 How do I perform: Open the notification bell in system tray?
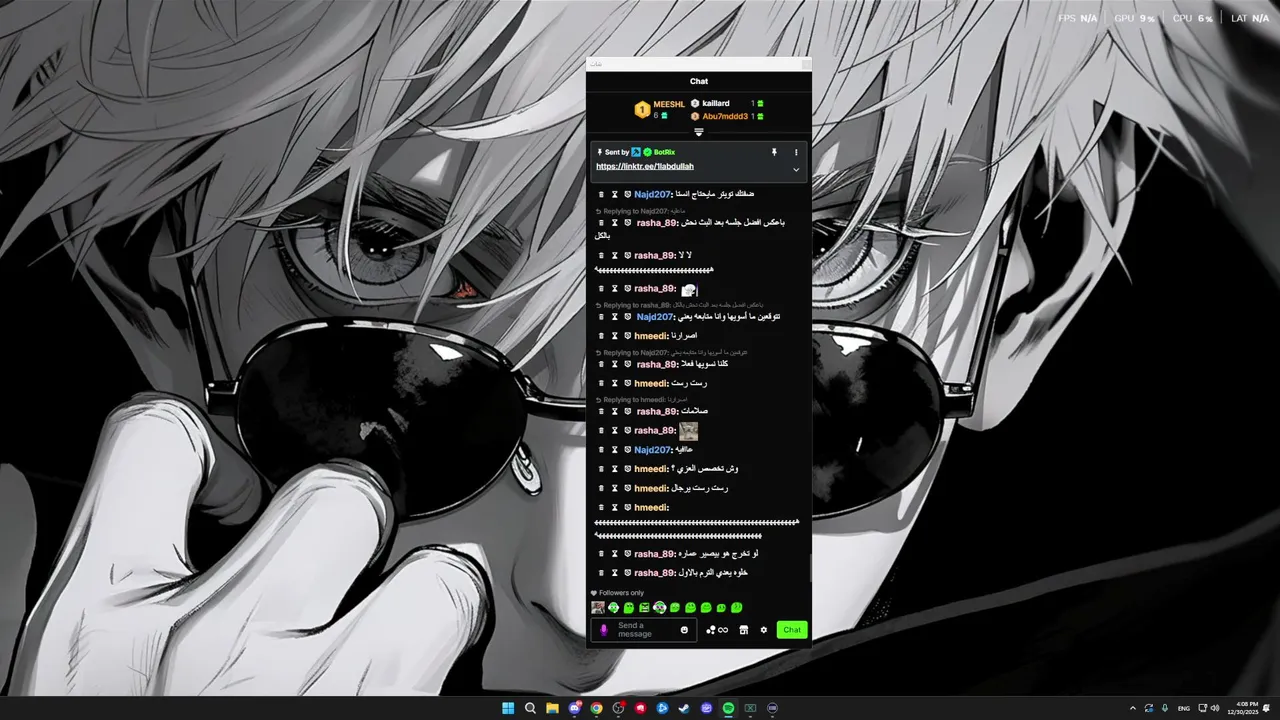point(1267,708)
